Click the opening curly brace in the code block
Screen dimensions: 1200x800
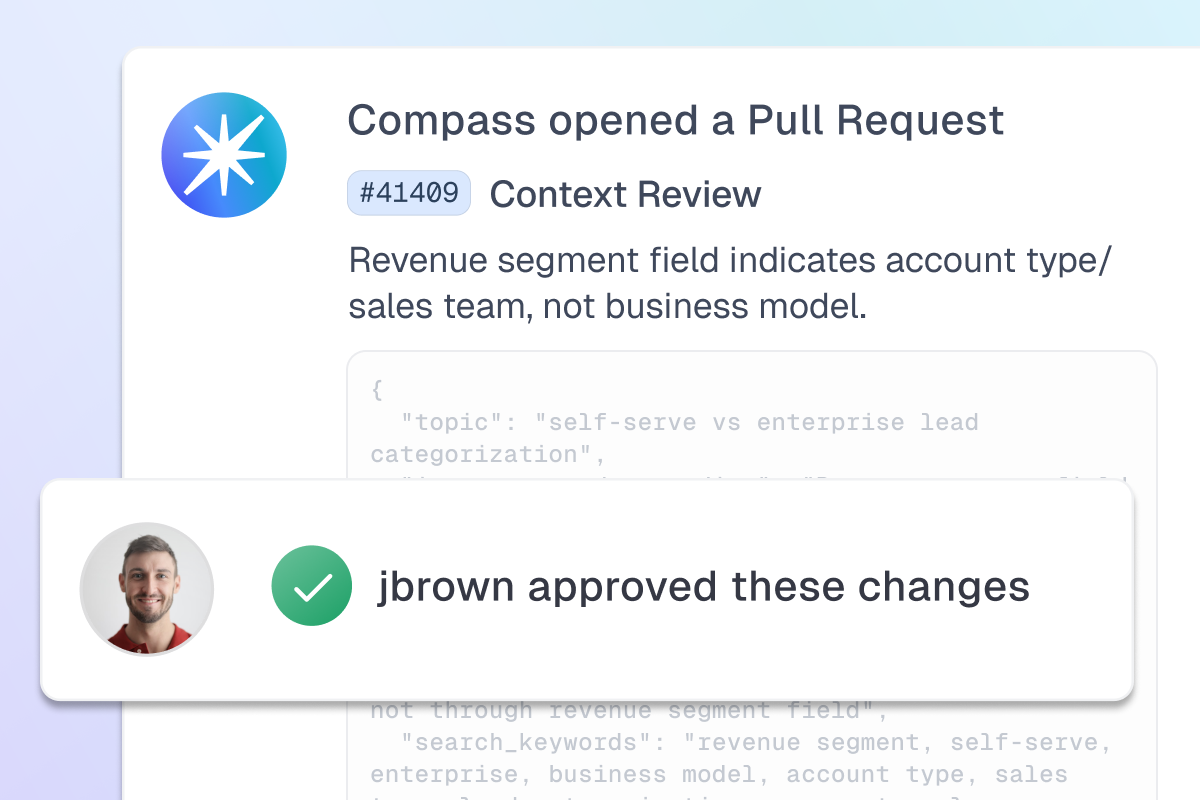pyautogui.click(x=377, y=389)
